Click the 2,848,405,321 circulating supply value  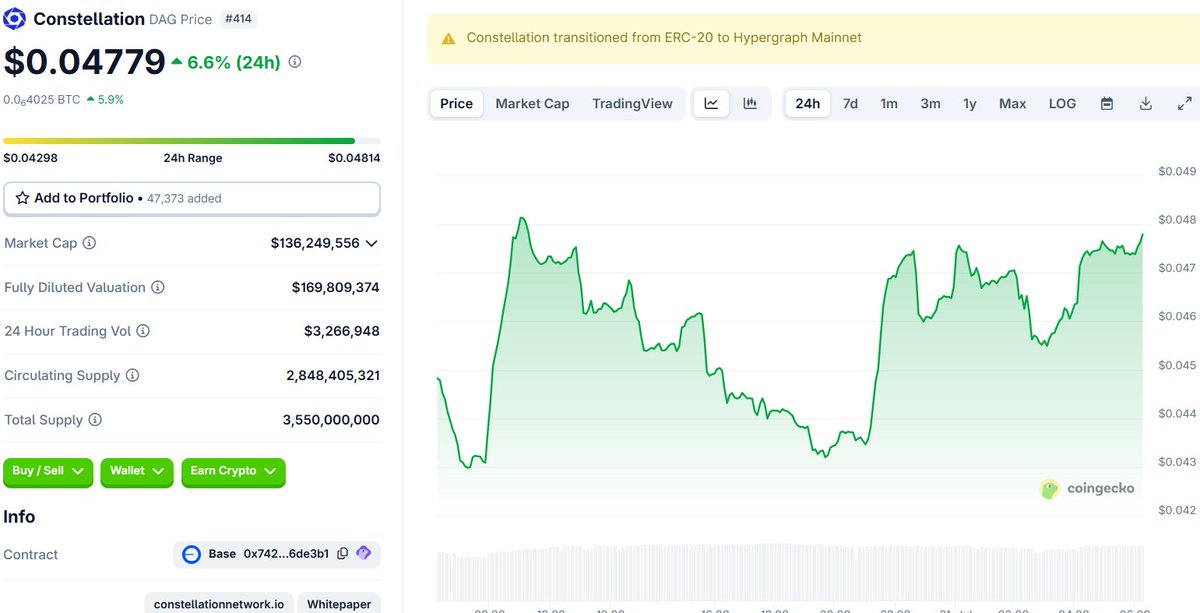(x=333, y=376)
